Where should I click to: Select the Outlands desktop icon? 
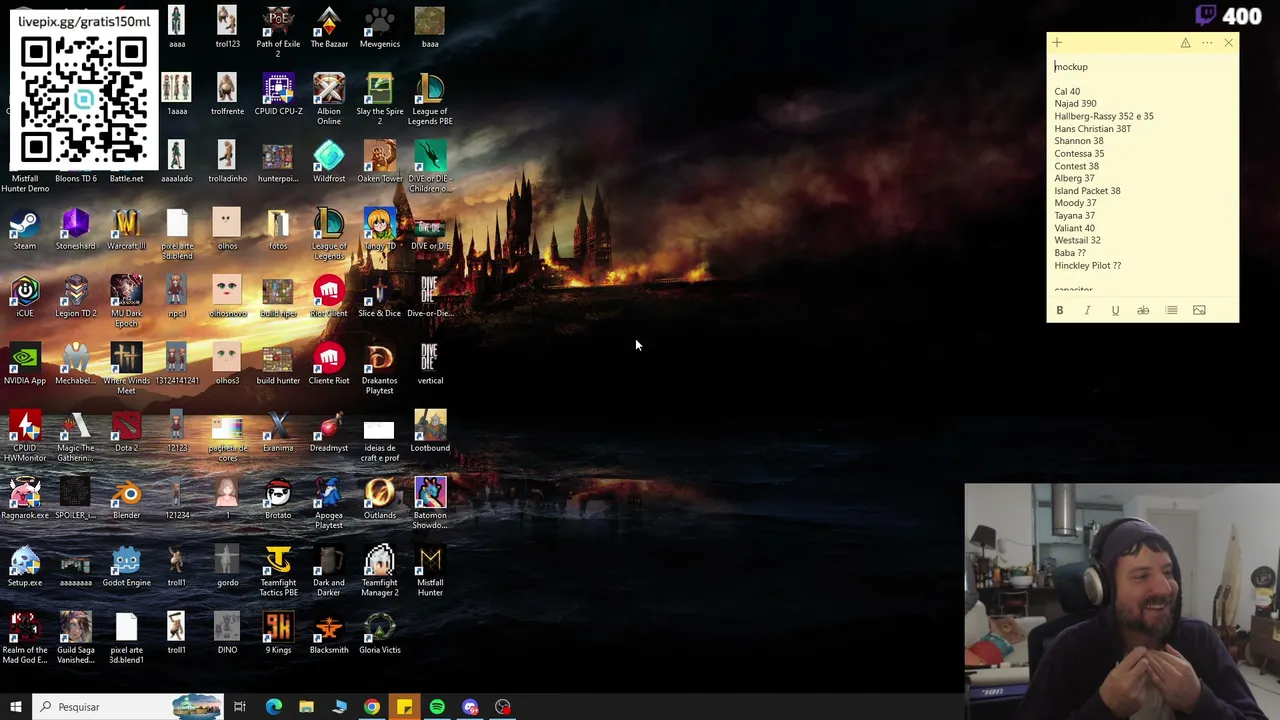380,498
